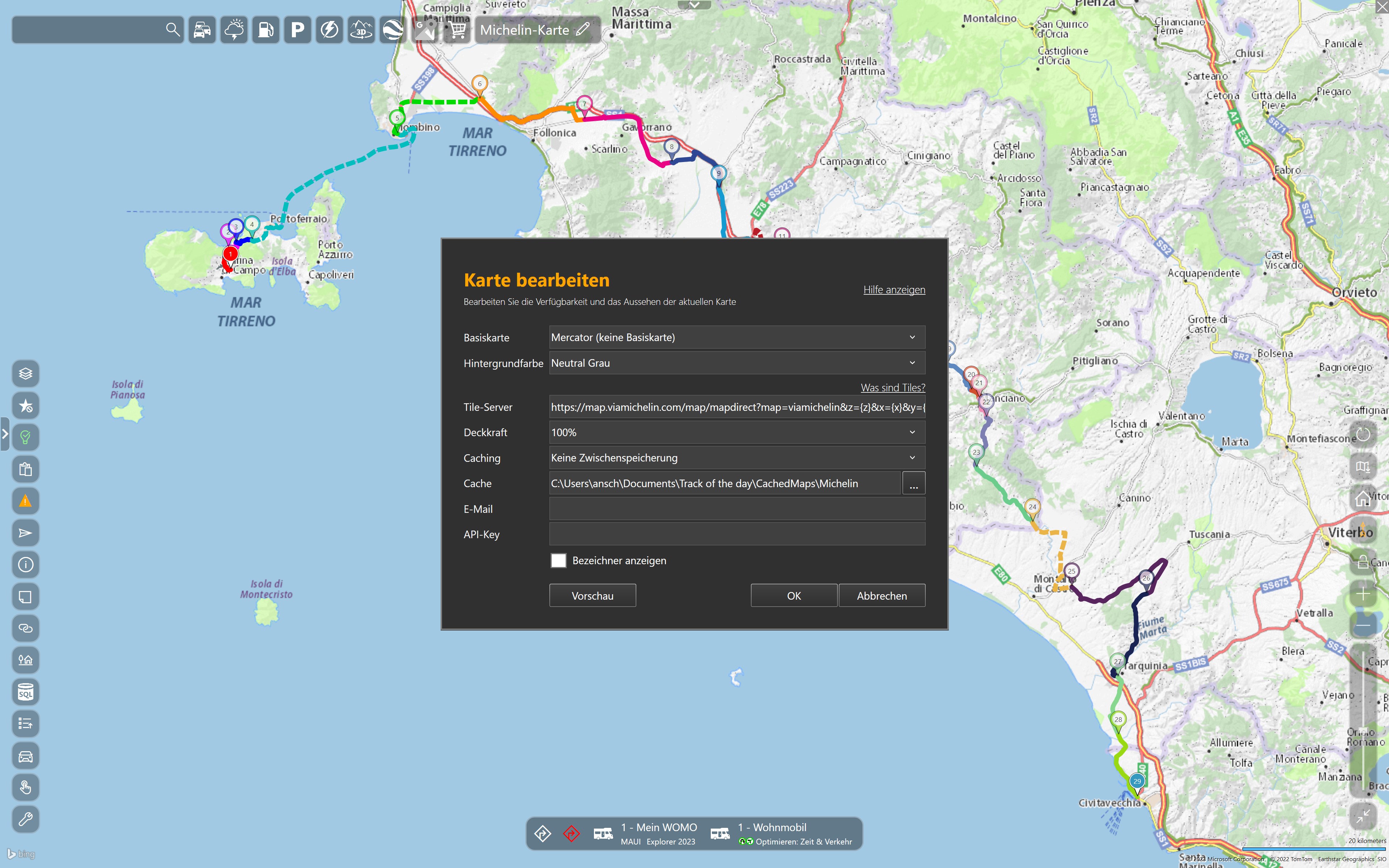Enable the Bezeichner anzeigen checkbox
The width and height of the screenshot is (1389, 868).
[x=558, y=560]
